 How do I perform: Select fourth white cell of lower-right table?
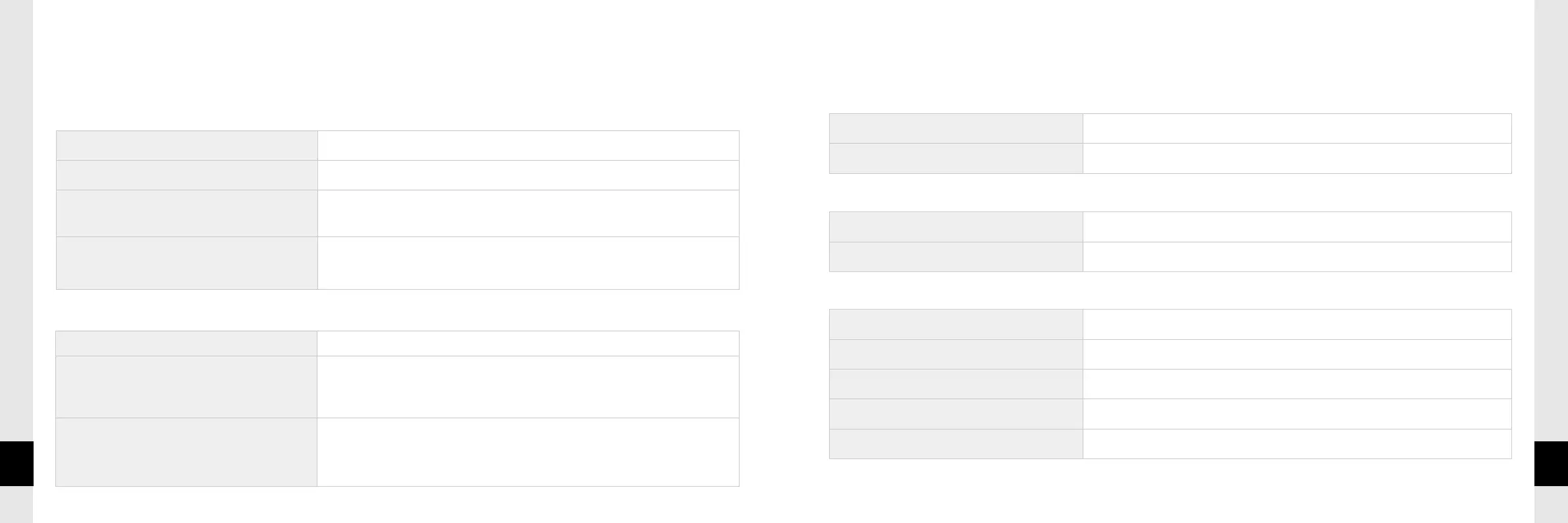click(x=1297, y=414)
